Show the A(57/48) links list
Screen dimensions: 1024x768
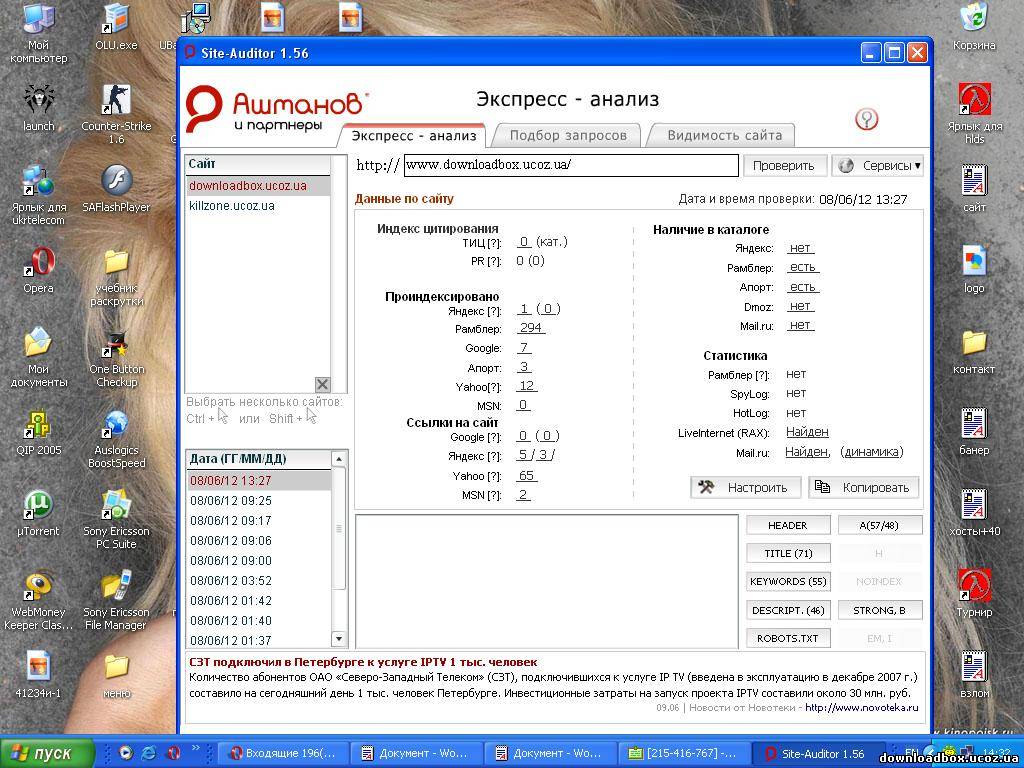[880, 525]
